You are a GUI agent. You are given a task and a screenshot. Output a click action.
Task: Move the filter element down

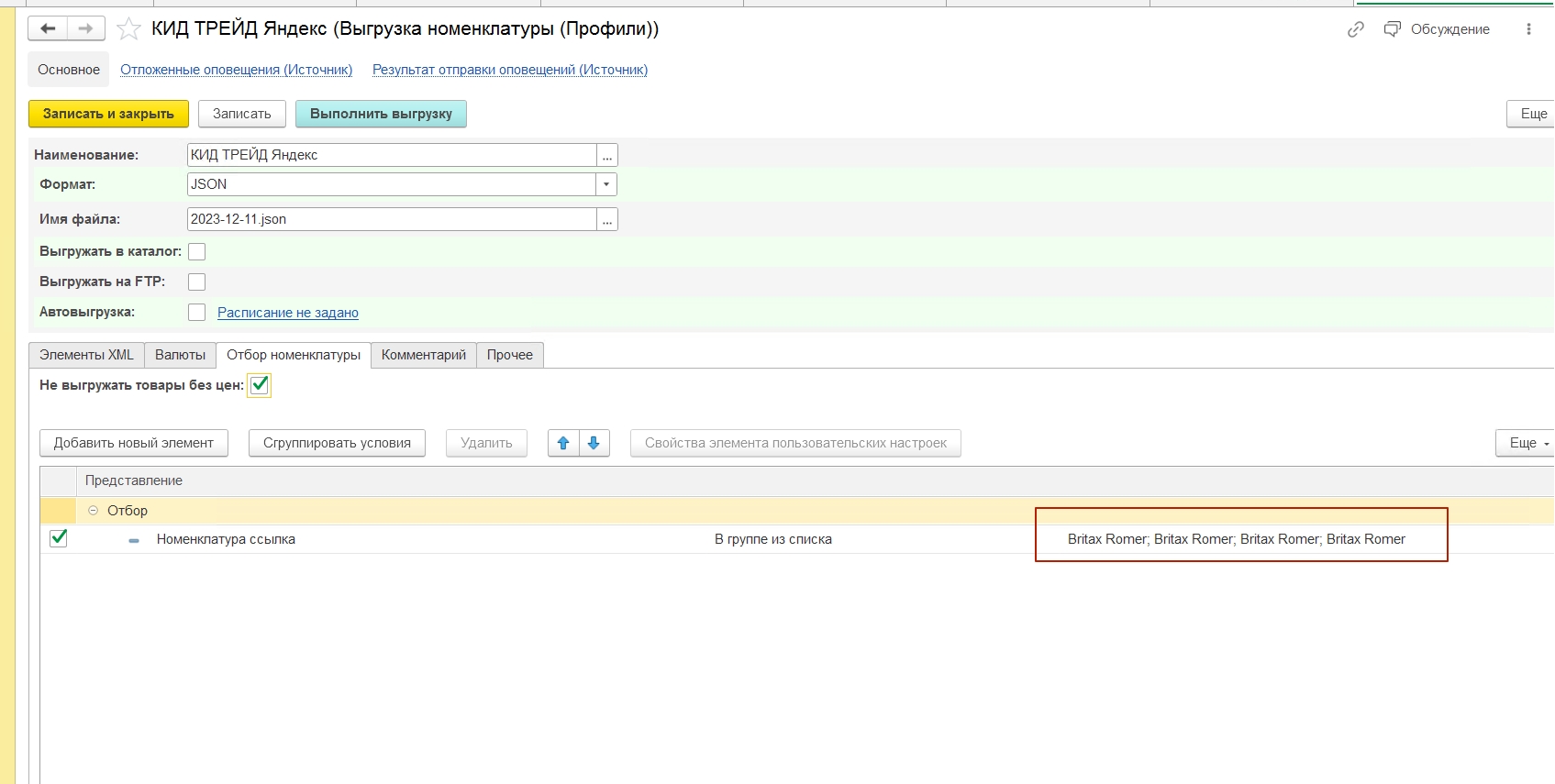tap(594, 443)
